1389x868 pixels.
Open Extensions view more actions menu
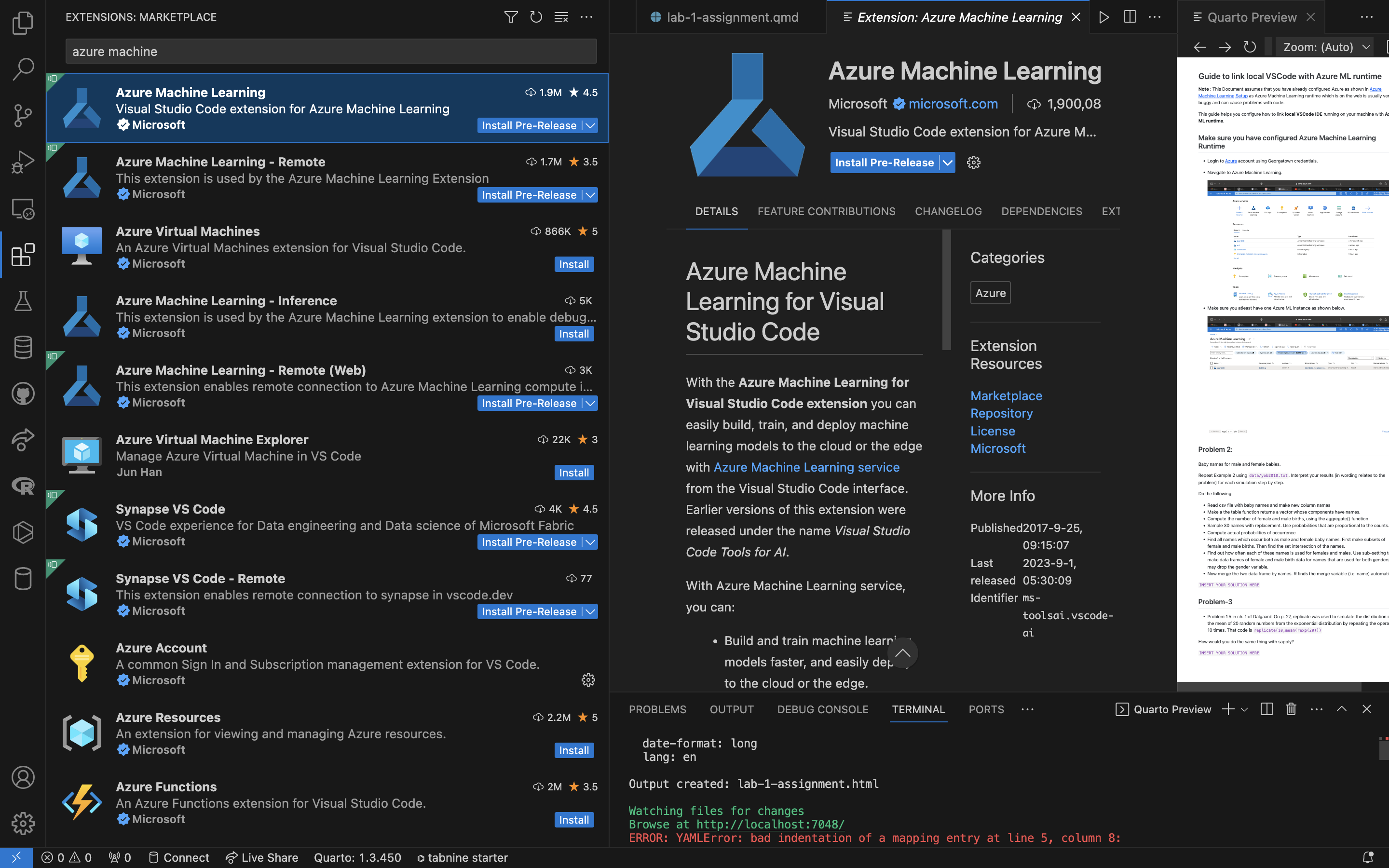point(586,17)
